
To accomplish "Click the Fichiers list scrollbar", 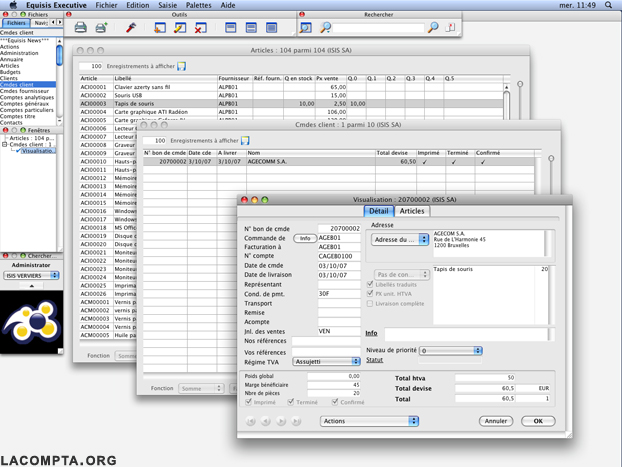I will [x=60, y=55].
